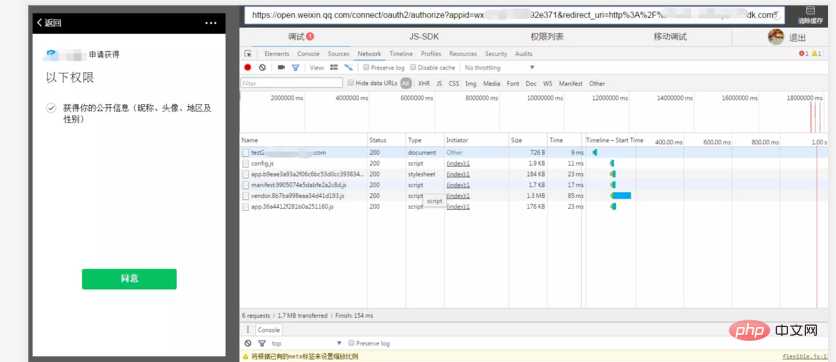The image size is (836, 362).
Task: Sort by the Status column header
Action: 387,140
